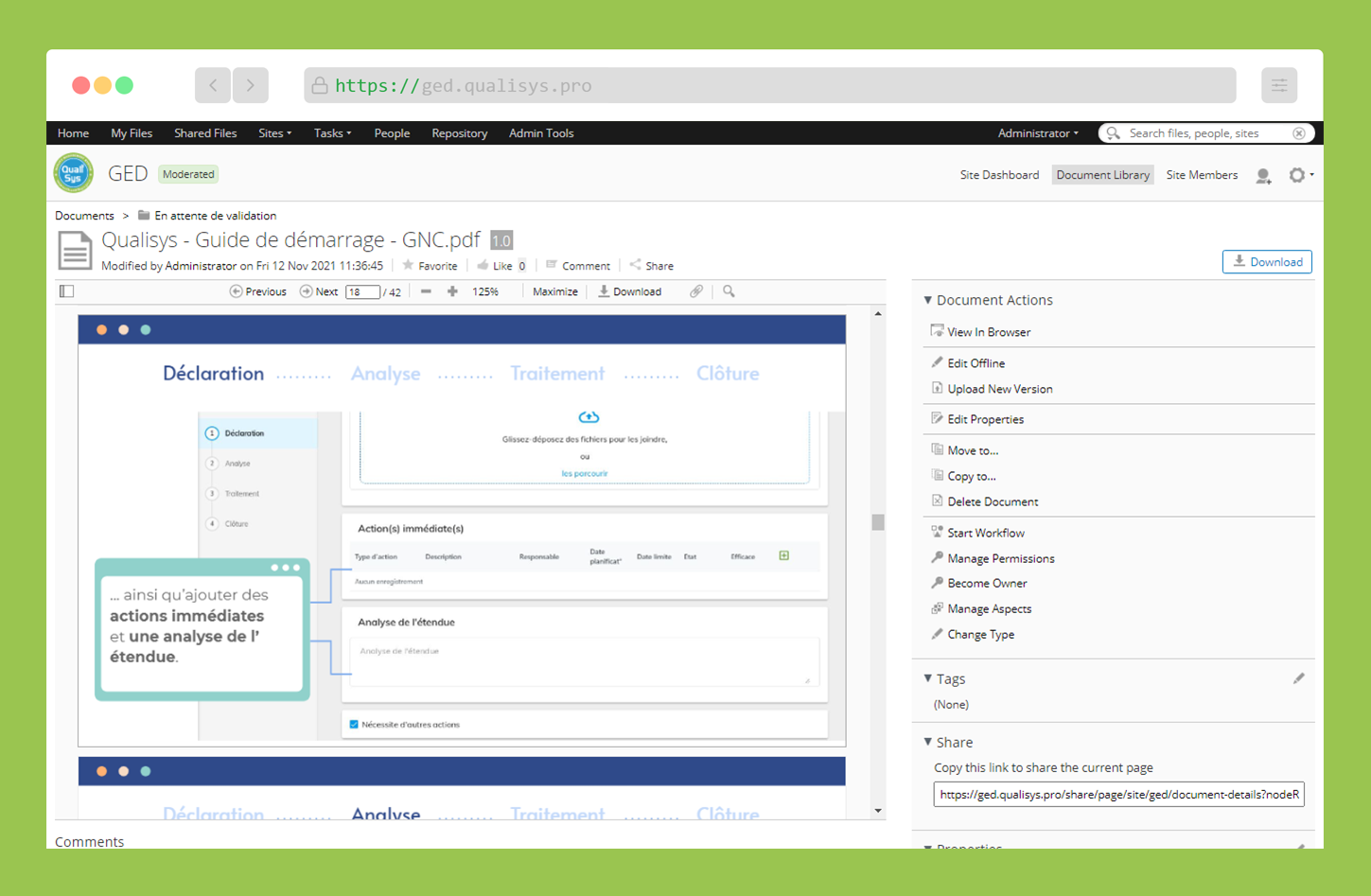Image resolution: width=1371 pixels, height=896 pixels.
Task: Clear the search box with x icon
Action: (x=1299, y=133)
